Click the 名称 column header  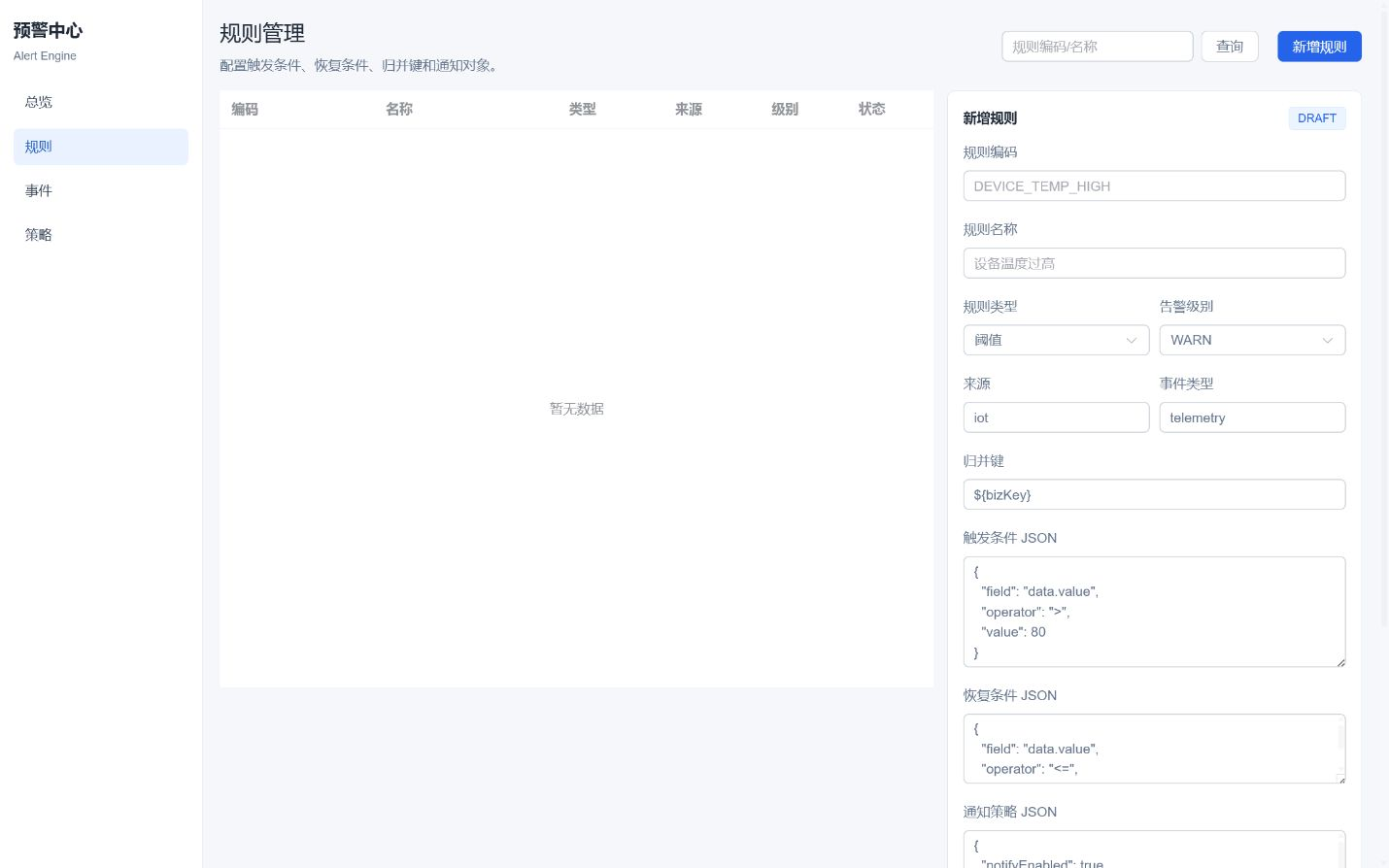[399, 110]
